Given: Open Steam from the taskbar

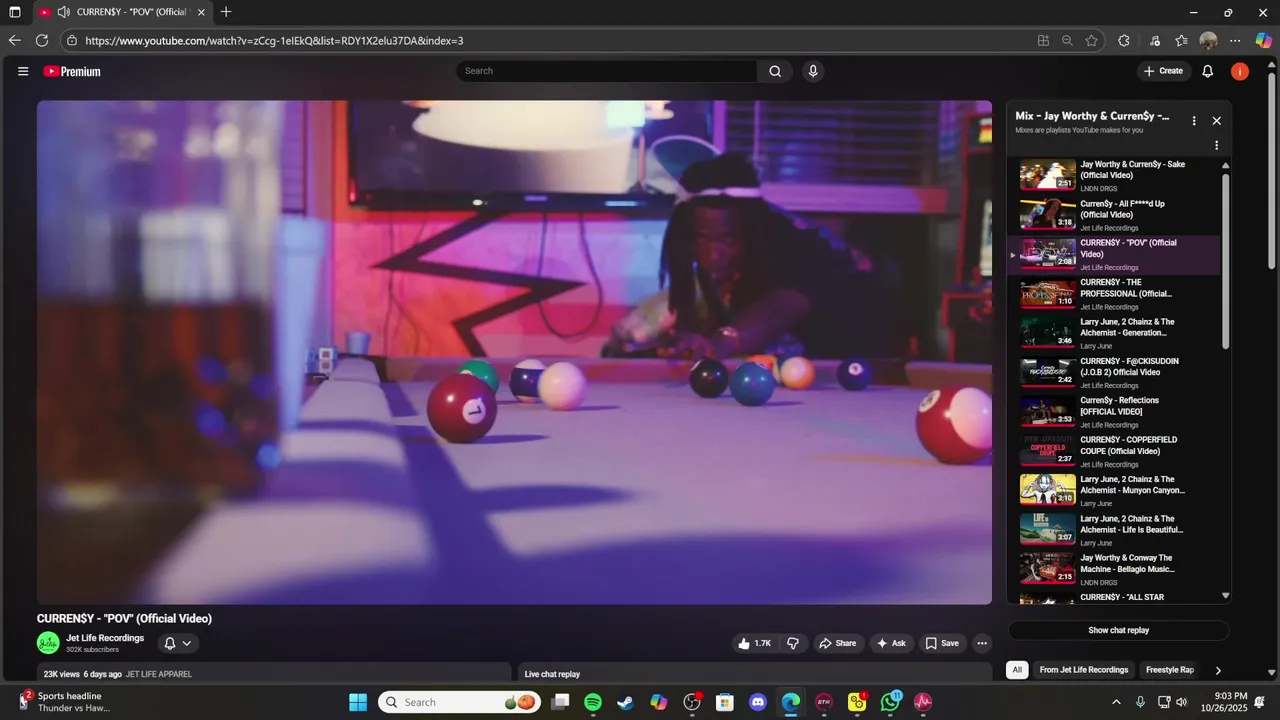Looking at the screenshot, I should pyautogui.click(x=625, y=702).
